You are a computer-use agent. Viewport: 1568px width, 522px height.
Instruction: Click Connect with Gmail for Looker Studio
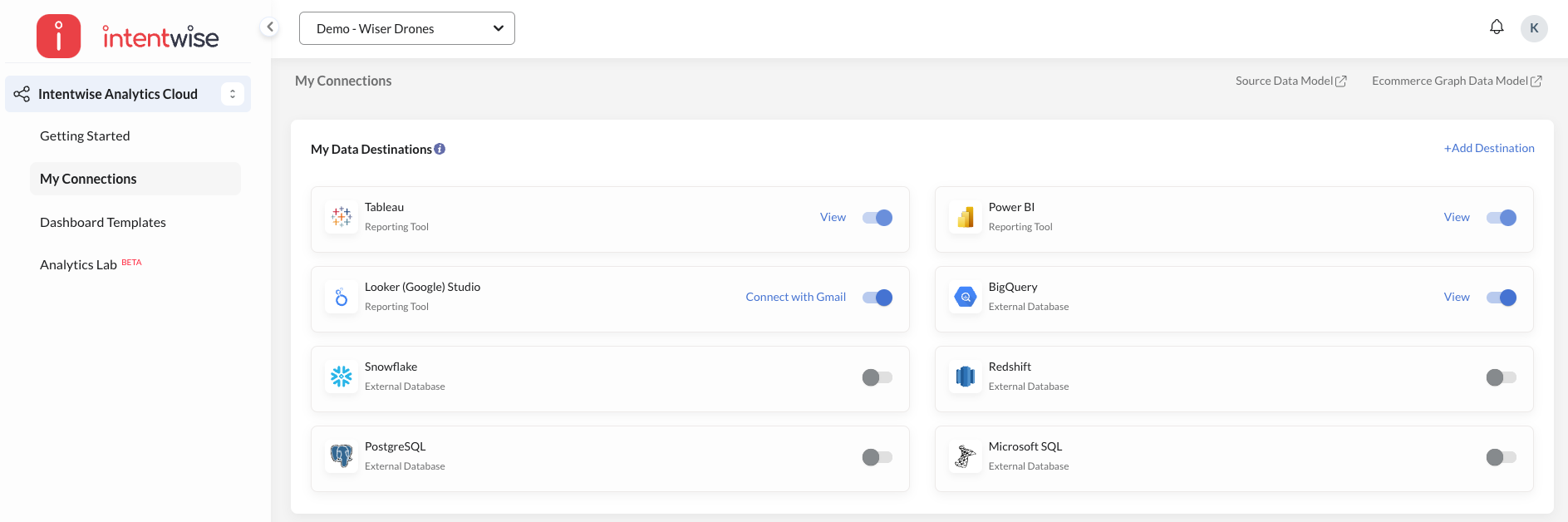[795, 297]
